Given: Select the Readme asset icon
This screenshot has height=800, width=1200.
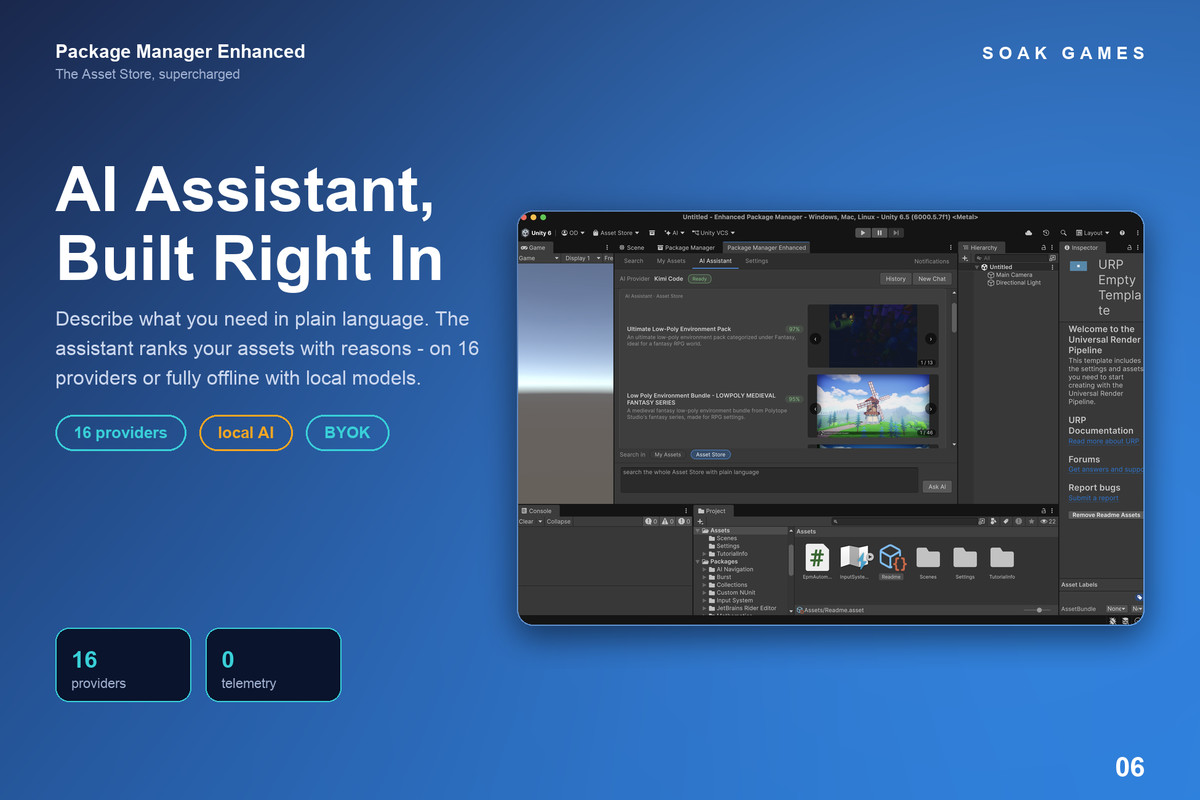Looking at the screenshot, I should point(891,559).
